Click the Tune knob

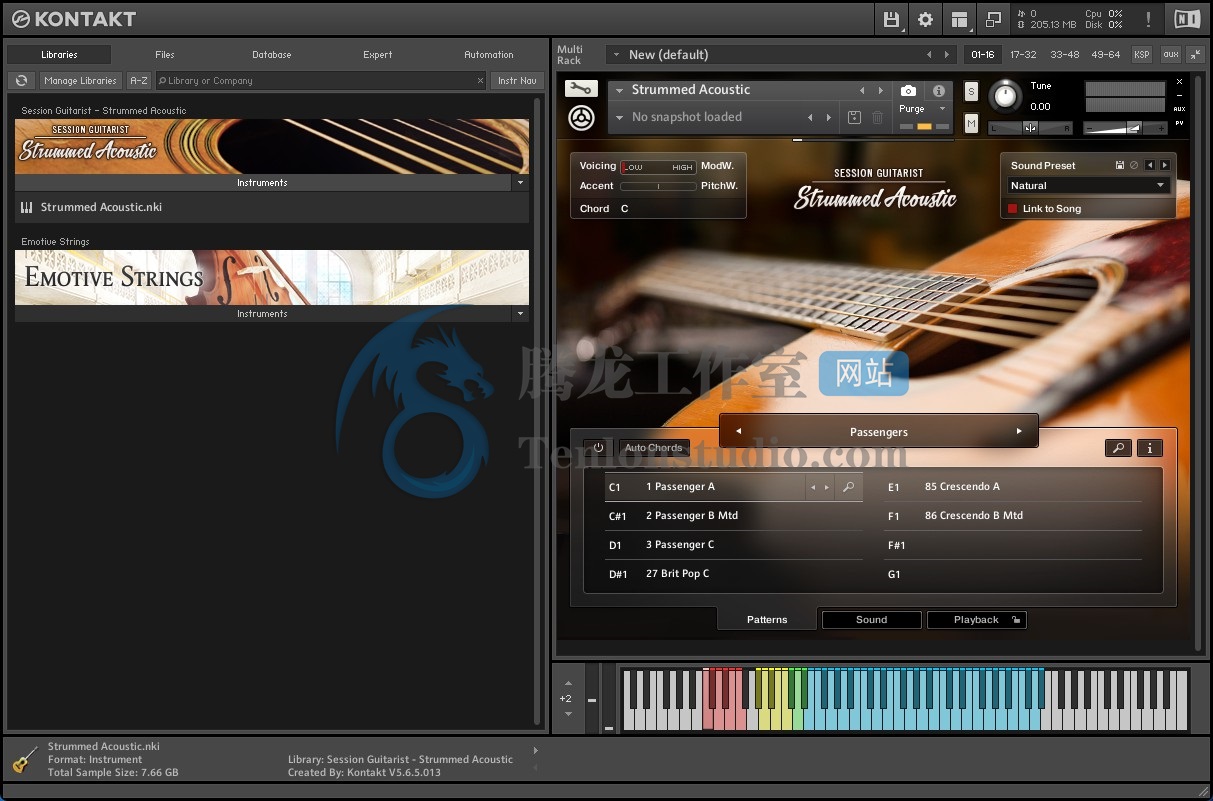coord(1005,96)
